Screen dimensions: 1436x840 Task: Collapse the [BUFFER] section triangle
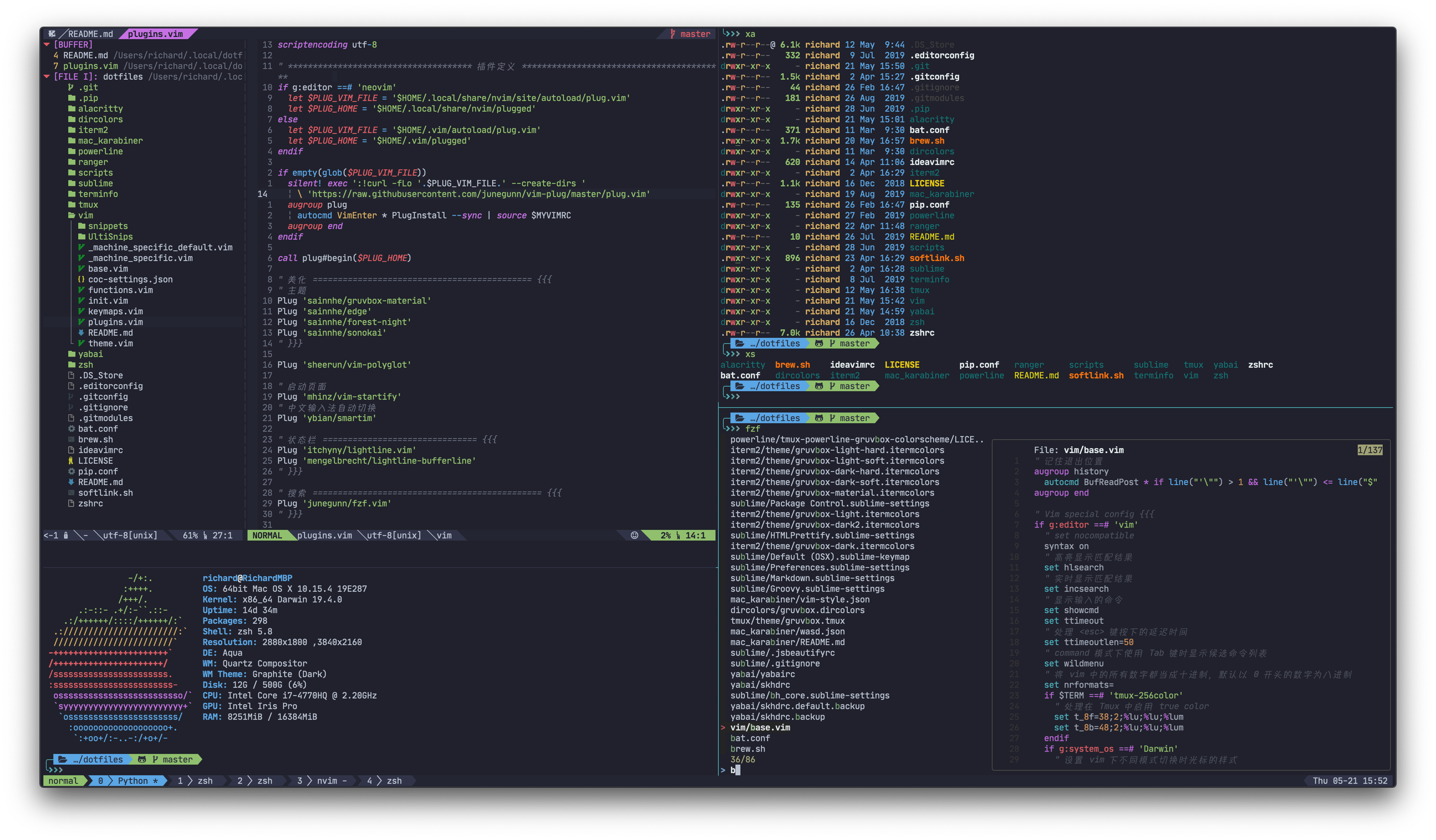coord(47,44)
